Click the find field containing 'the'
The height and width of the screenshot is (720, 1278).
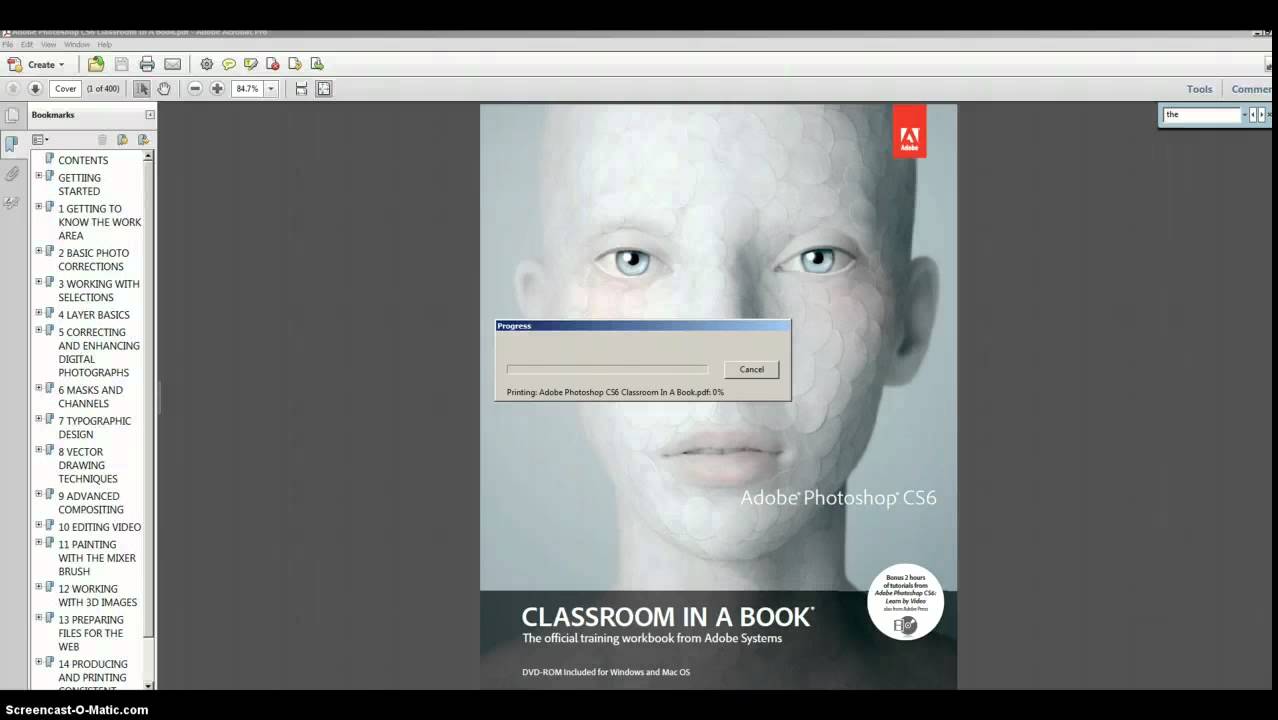pos(1202,115)
